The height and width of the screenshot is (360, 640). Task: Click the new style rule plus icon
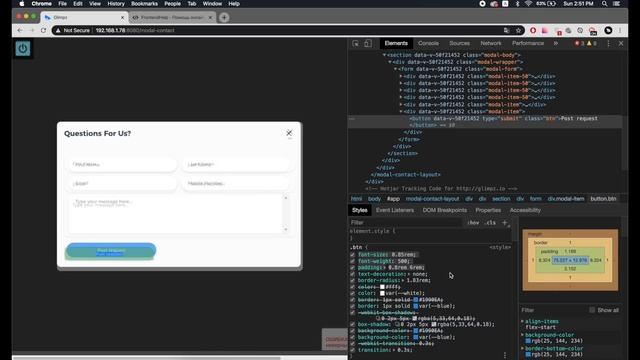(x=504, y=222)
